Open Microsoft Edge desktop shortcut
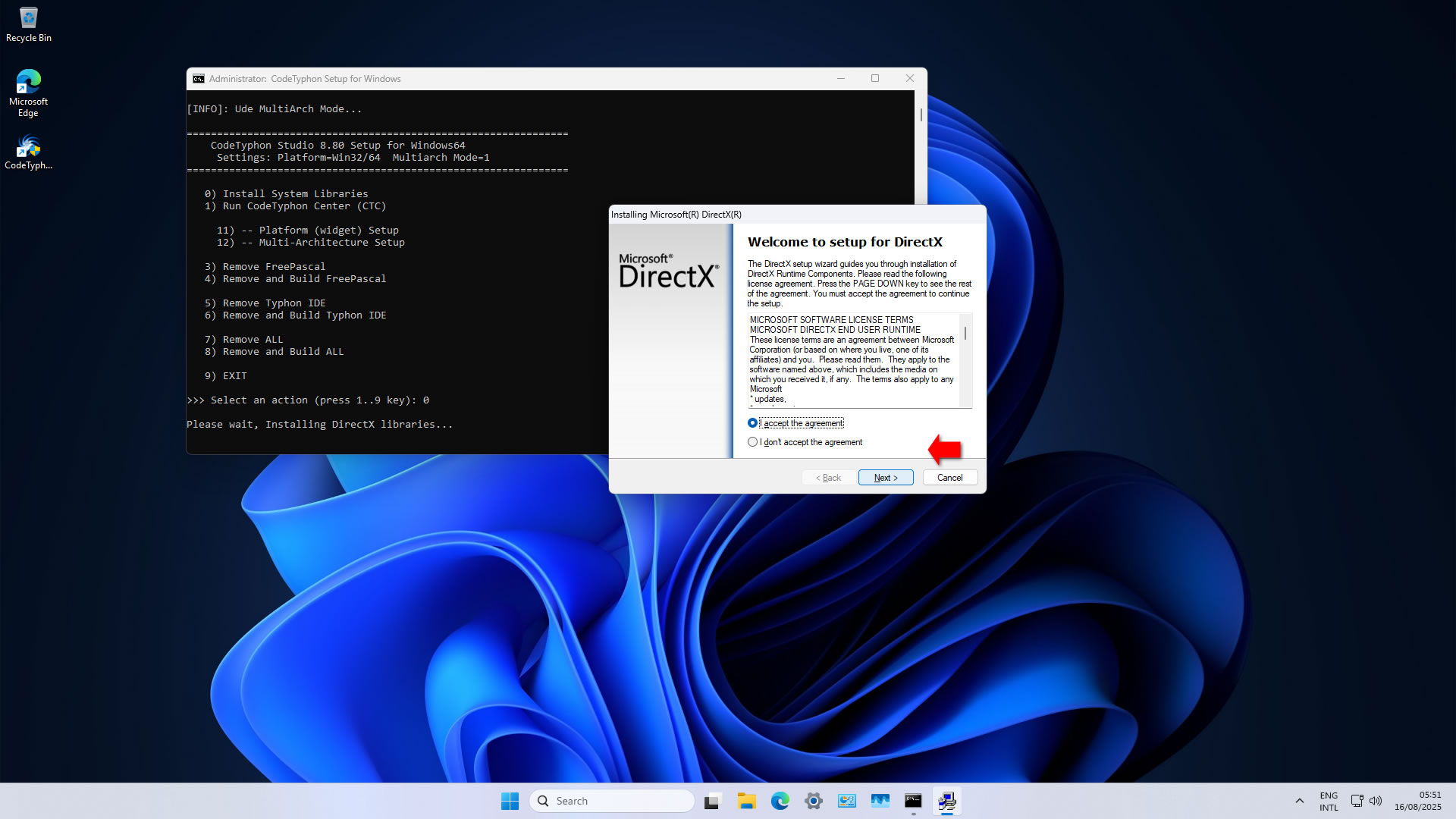 28,93
